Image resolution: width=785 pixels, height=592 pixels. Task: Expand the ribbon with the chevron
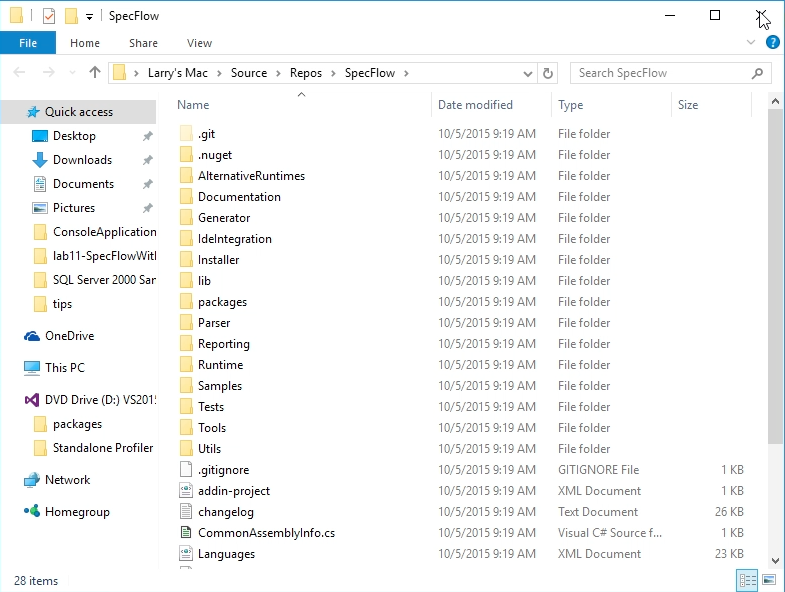750,42
